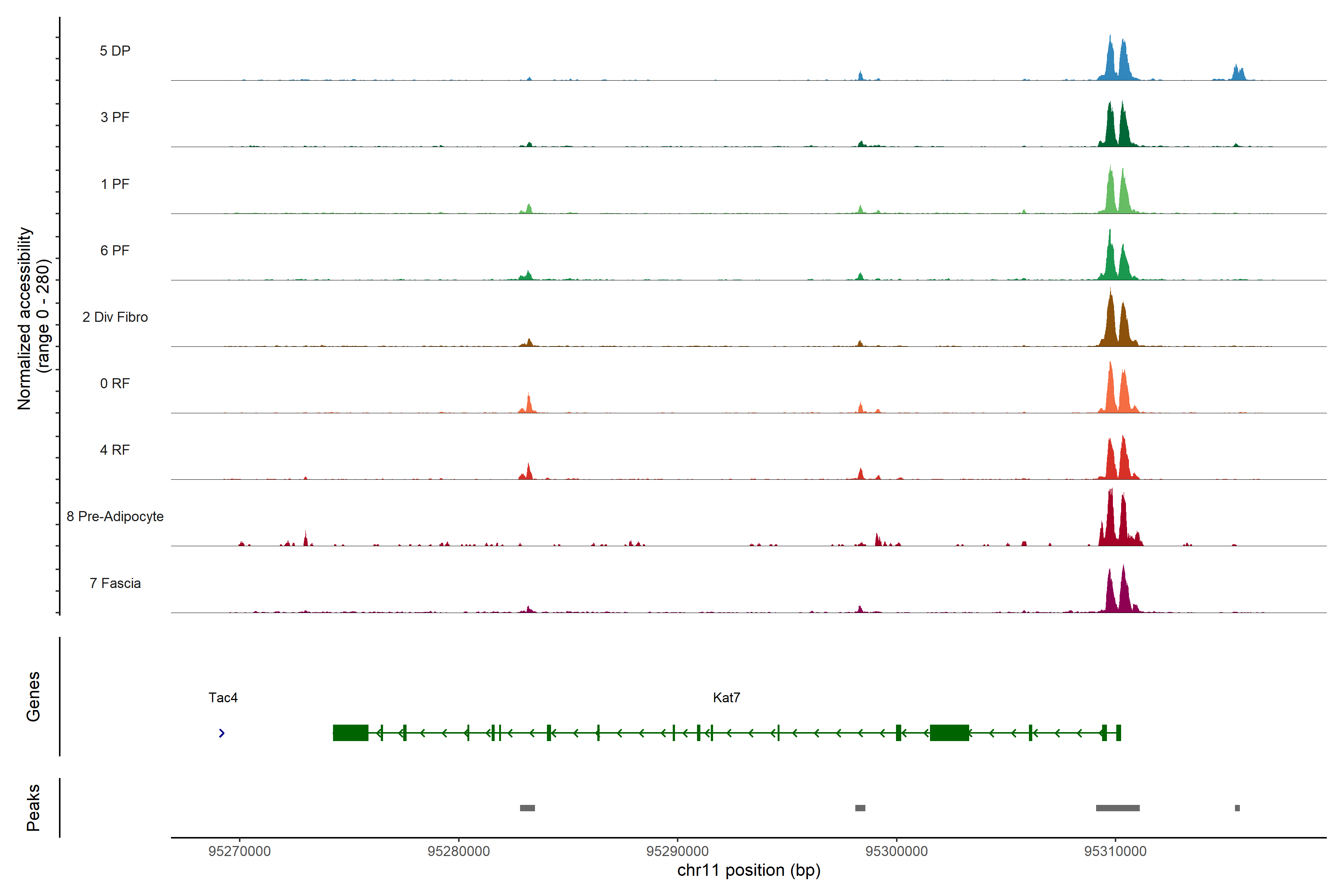Click the Tac4 gene label
Image resolution: width=1344 pixels, height=896 pixels.
pyautogui.click(x=223, y=698)
